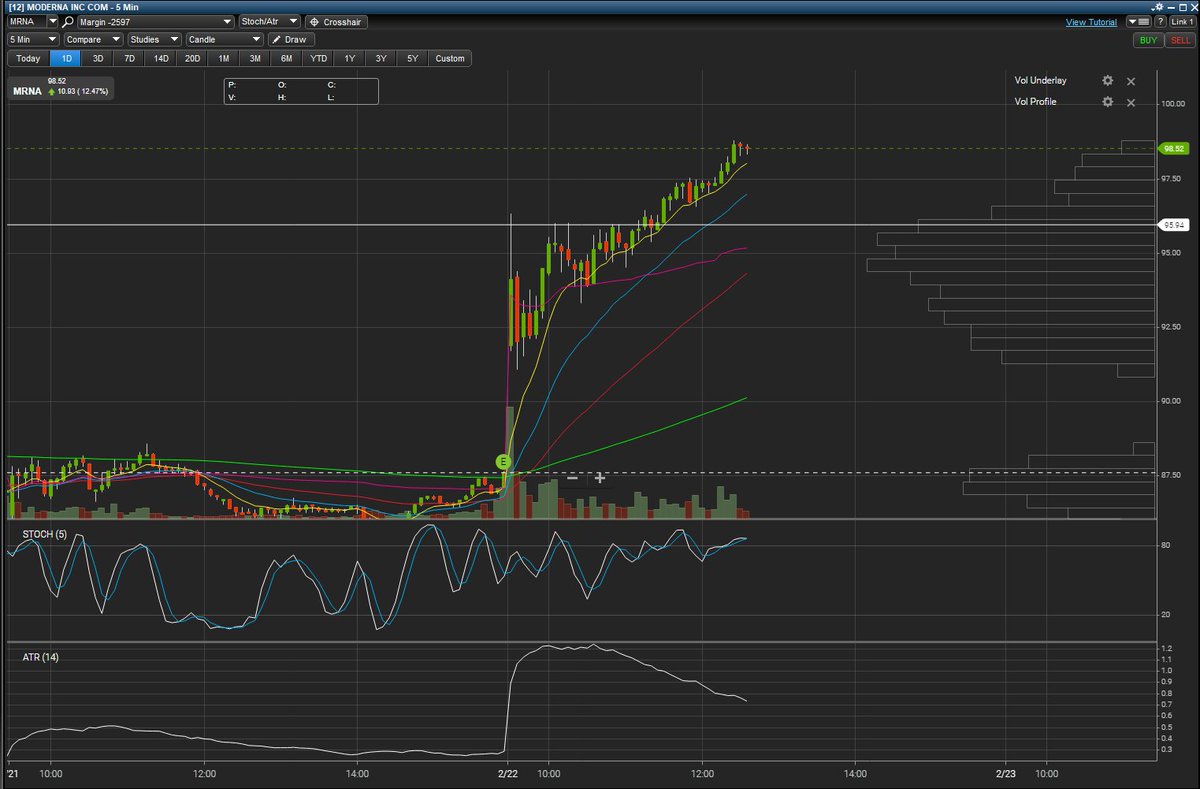Click the green E earnings marker
This screenshot has height=789, width=1200.
coord(503,461)
